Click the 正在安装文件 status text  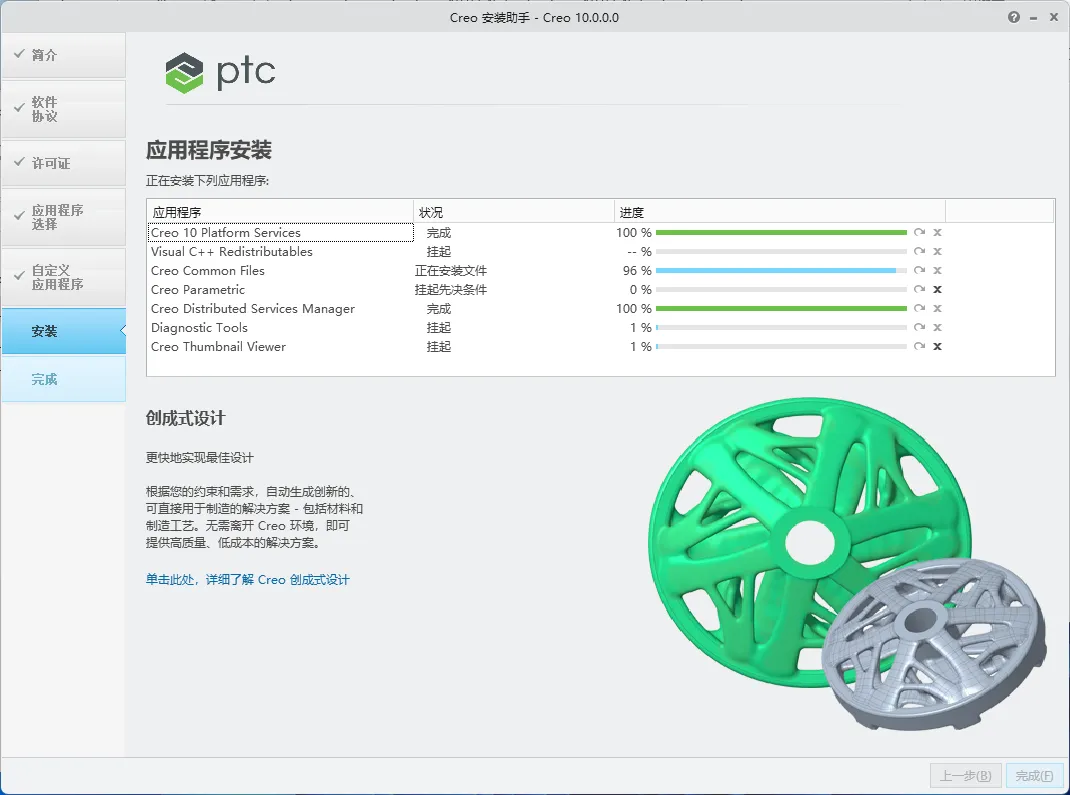[451, 271]
